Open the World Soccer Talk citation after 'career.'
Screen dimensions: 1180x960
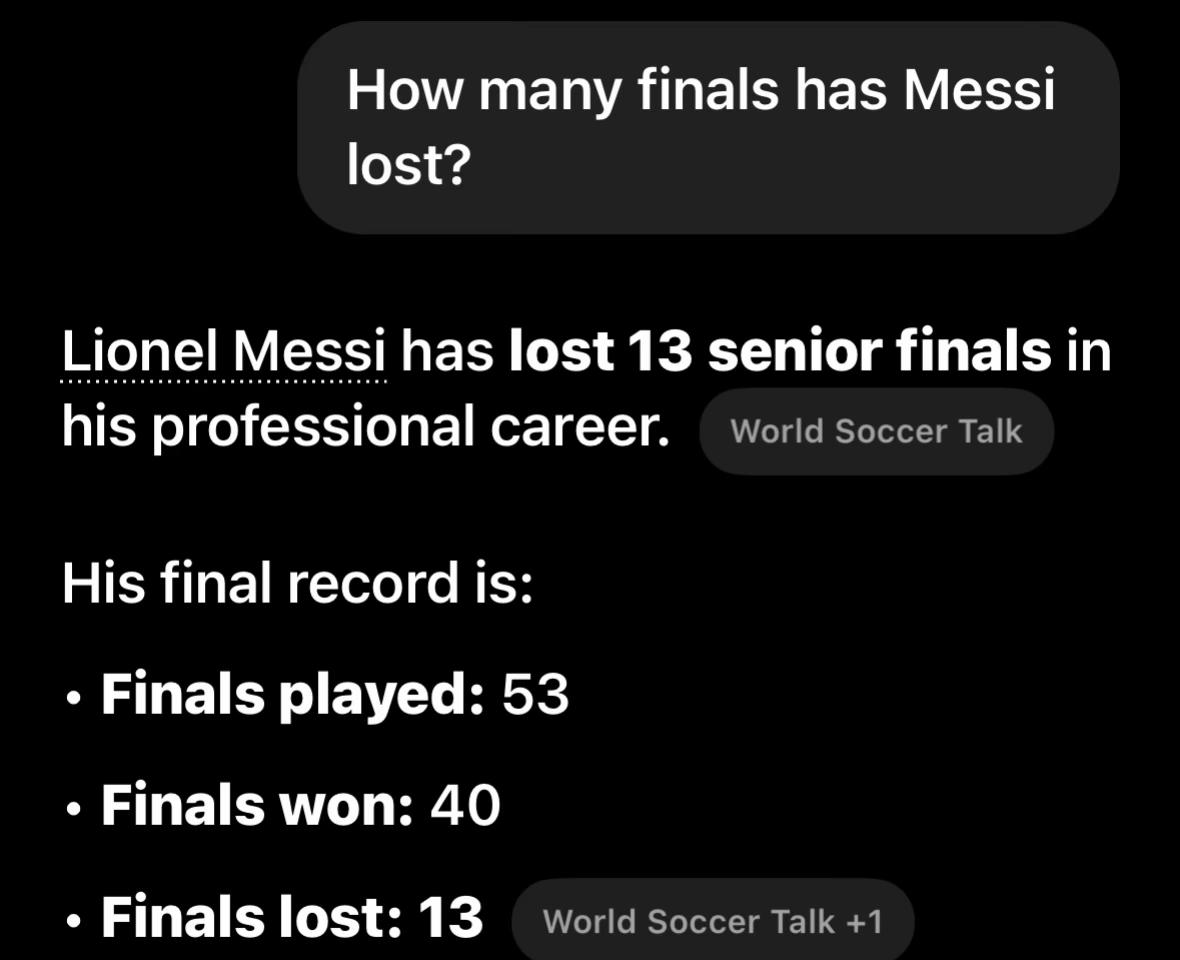(876, 431)
